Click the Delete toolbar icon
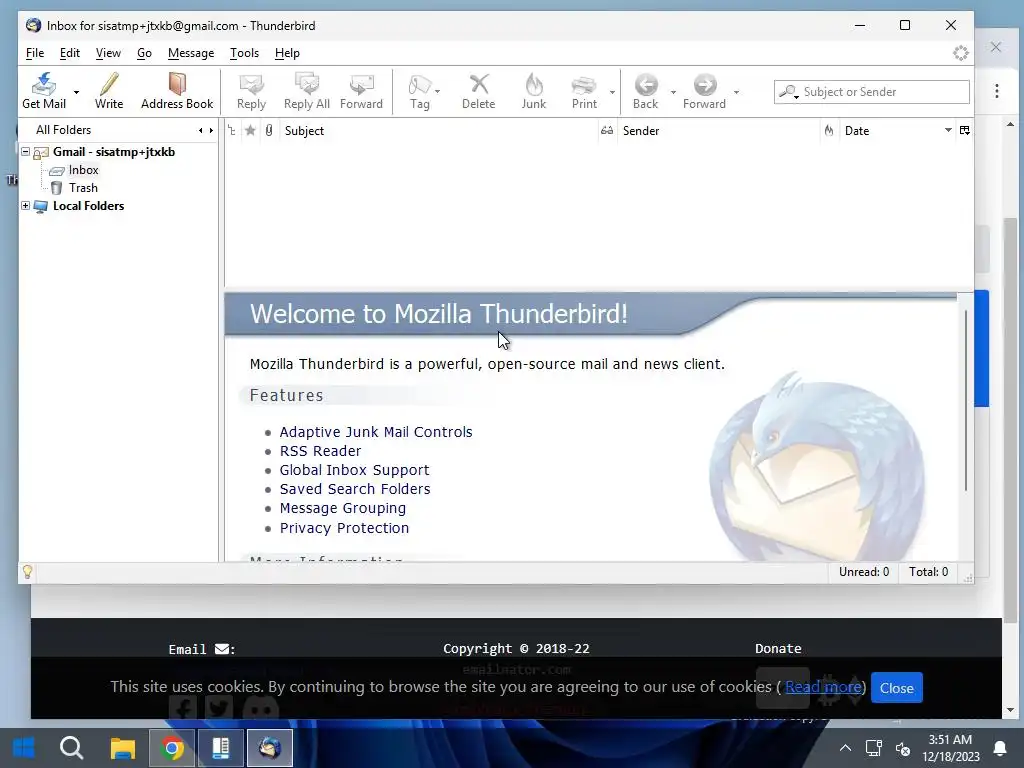The image size is (1024, 768). (x=479, y=91)
